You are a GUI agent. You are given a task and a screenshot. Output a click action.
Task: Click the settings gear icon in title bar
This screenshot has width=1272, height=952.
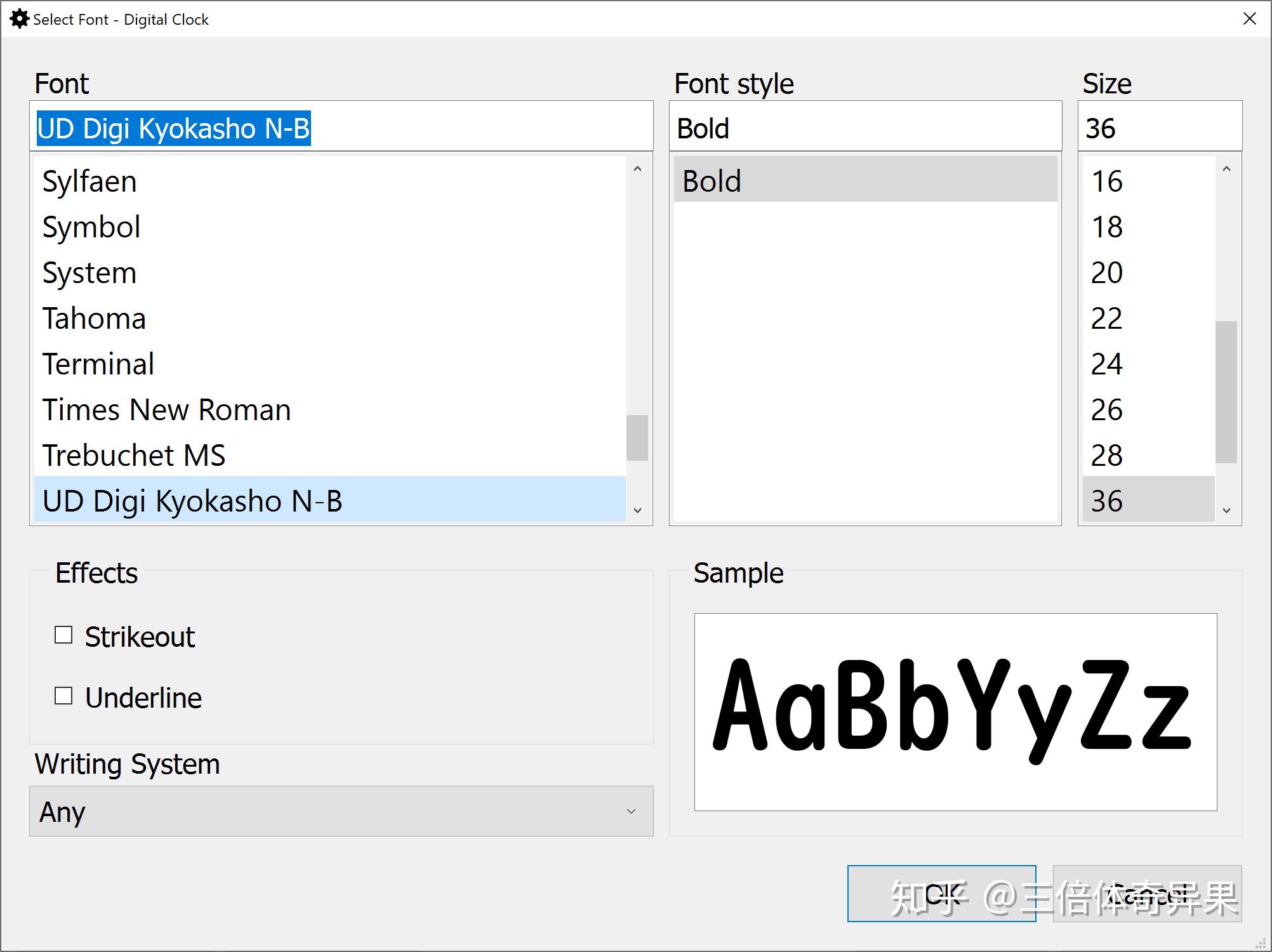[x=17, y=18]
